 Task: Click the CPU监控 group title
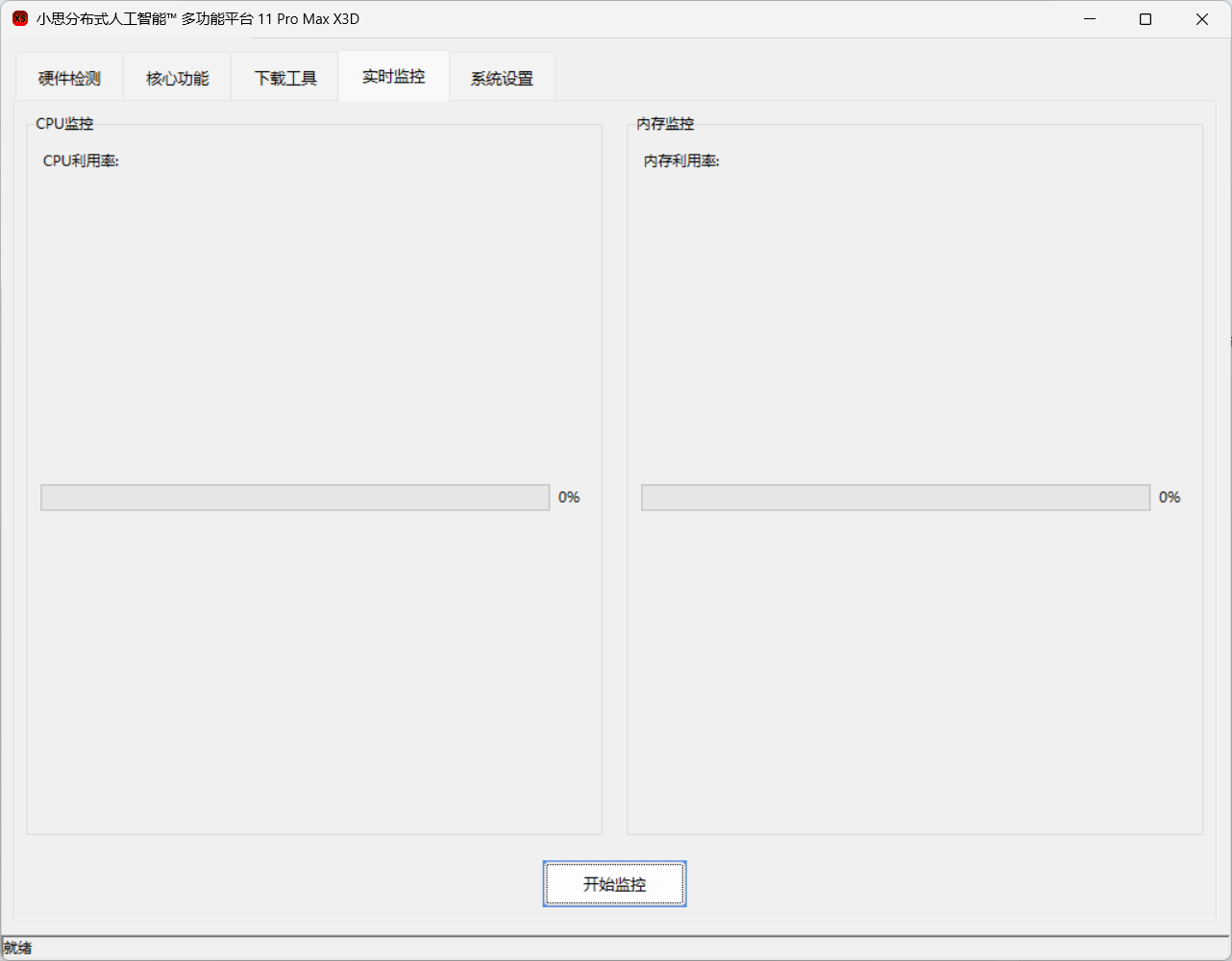[64, 124]
